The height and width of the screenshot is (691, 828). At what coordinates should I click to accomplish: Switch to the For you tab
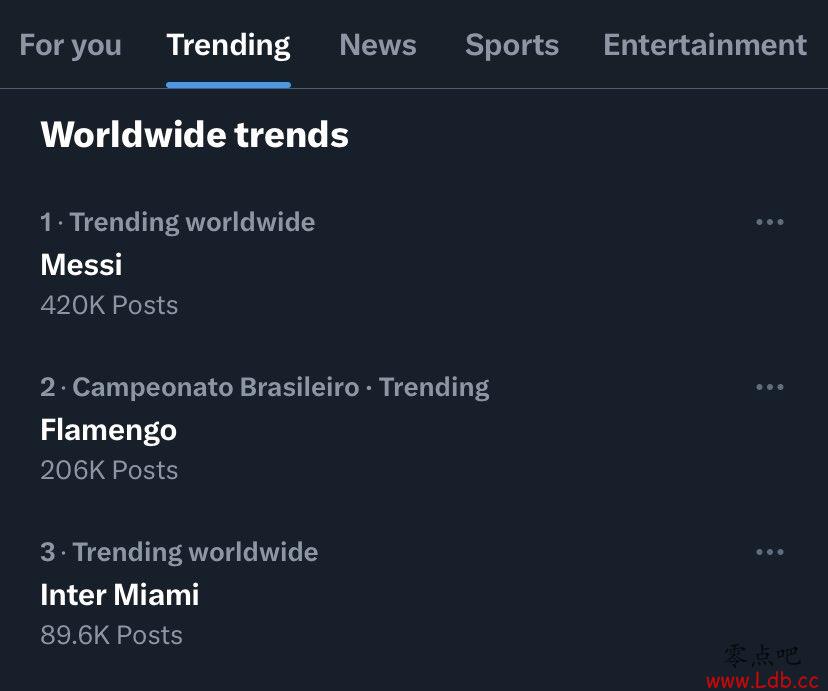tap(71, 45)
